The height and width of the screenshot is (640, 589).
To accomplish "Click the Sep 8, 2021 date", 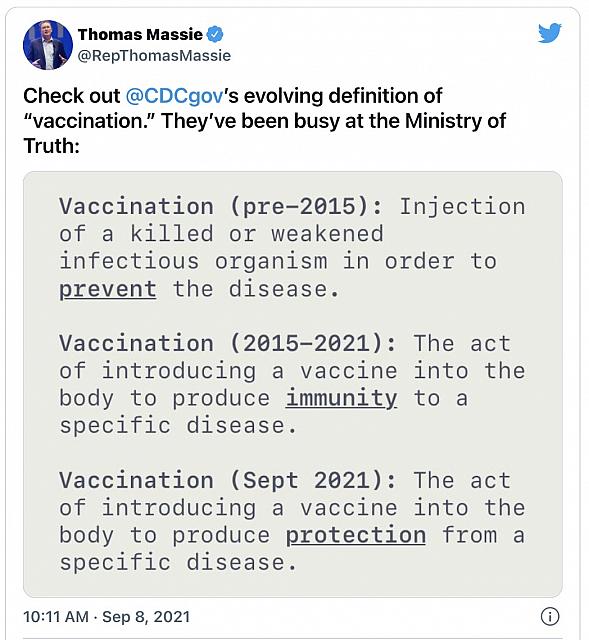I will click(x=146, y=617).
